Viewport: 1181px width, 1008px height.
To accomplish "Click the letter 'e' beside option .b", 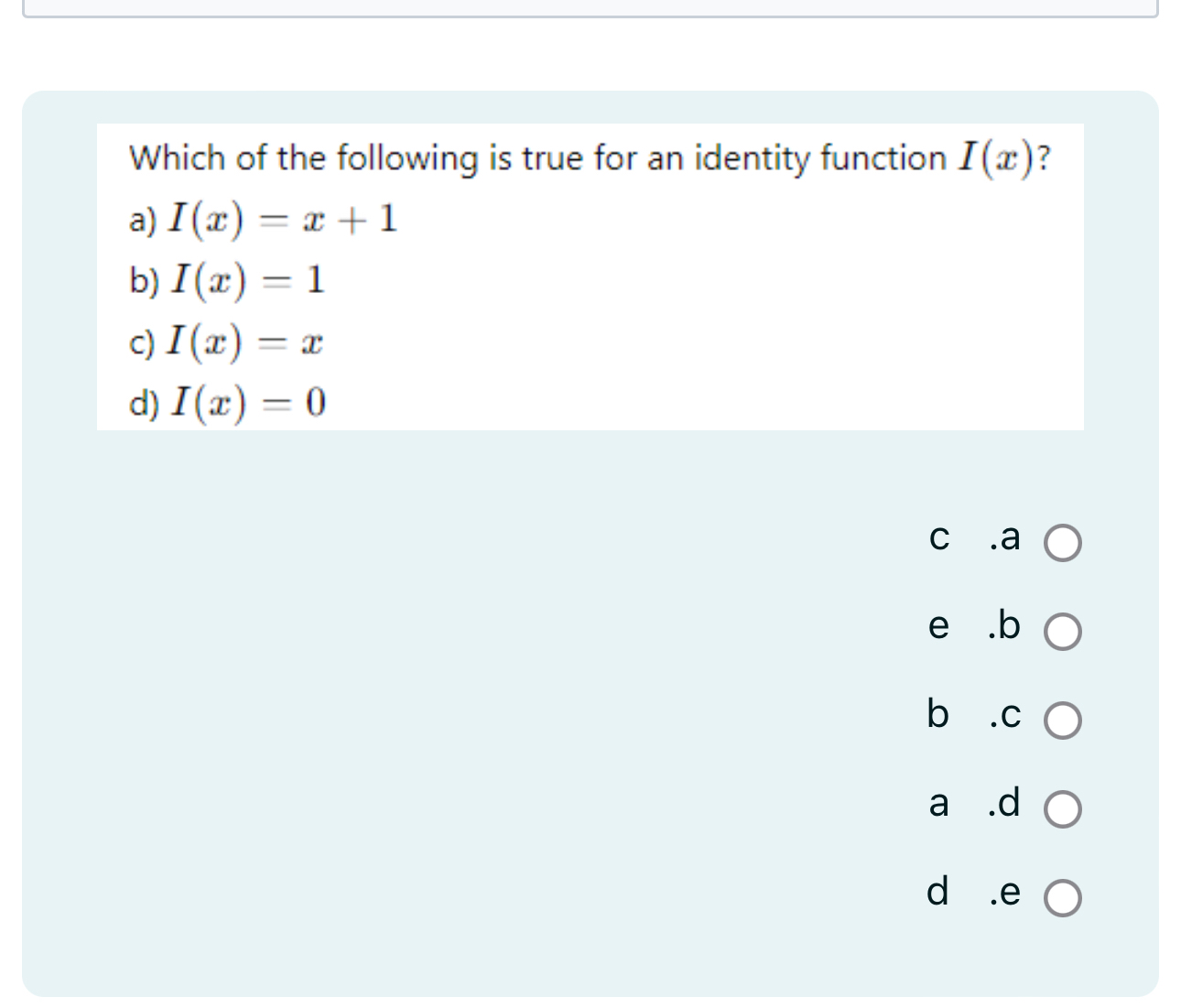I will tap(937, 627).
